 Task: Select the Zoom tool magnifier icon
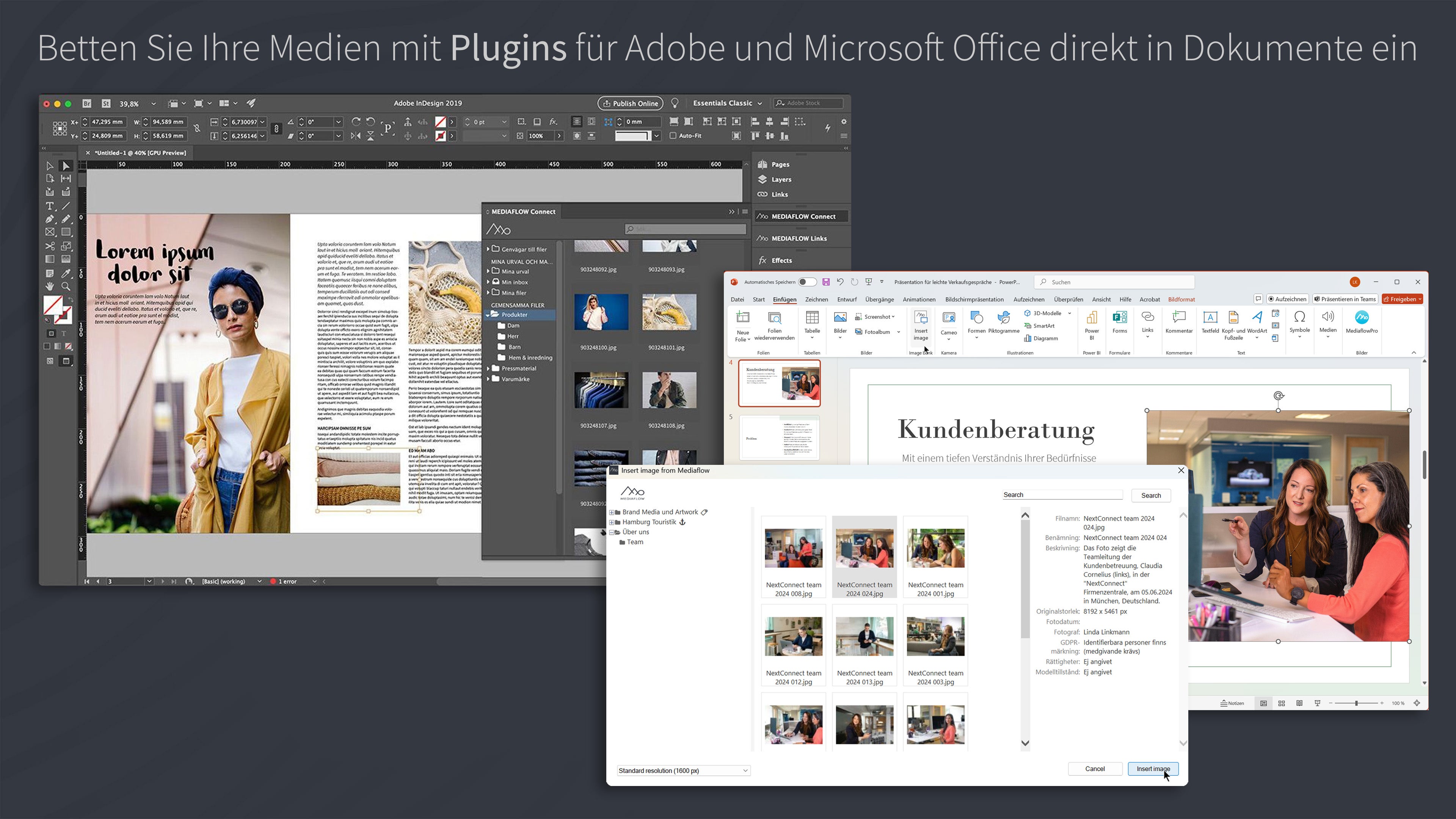[x=66, y=287]
